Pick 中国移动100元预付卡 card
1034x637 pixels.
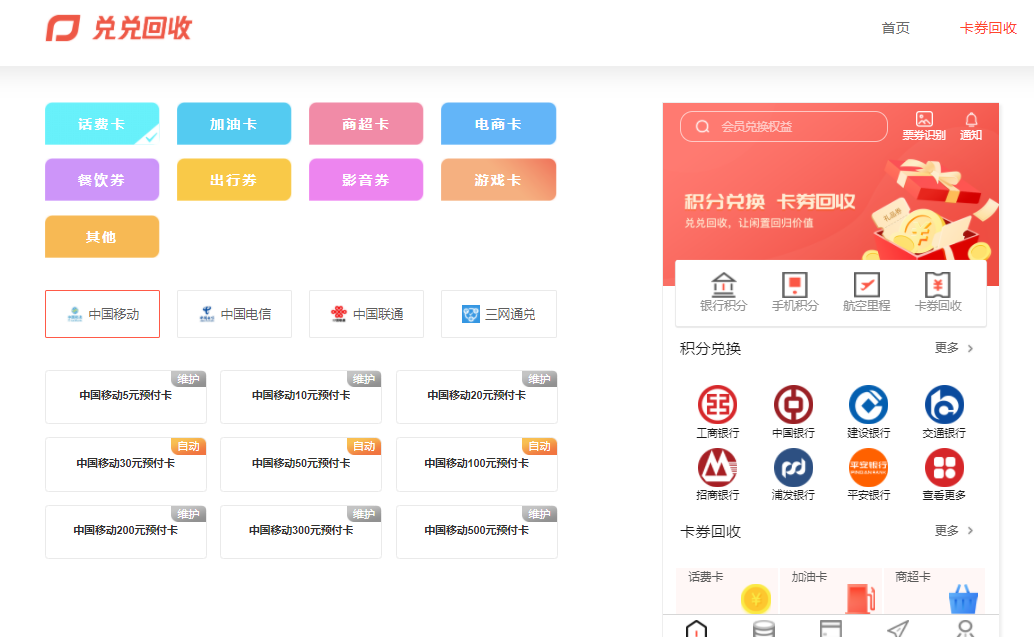click(x=477, y=464)
